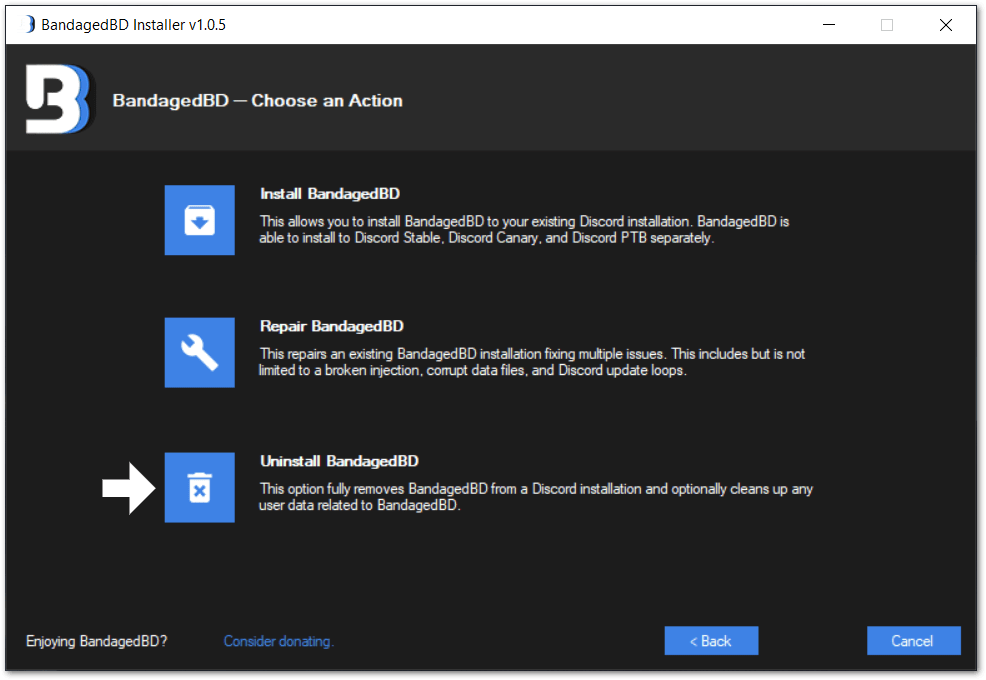Open the Consider donating link
Image resolution: width=986 pixels, height=680 pixels.
pyautogui.click(x=278, y=641)
